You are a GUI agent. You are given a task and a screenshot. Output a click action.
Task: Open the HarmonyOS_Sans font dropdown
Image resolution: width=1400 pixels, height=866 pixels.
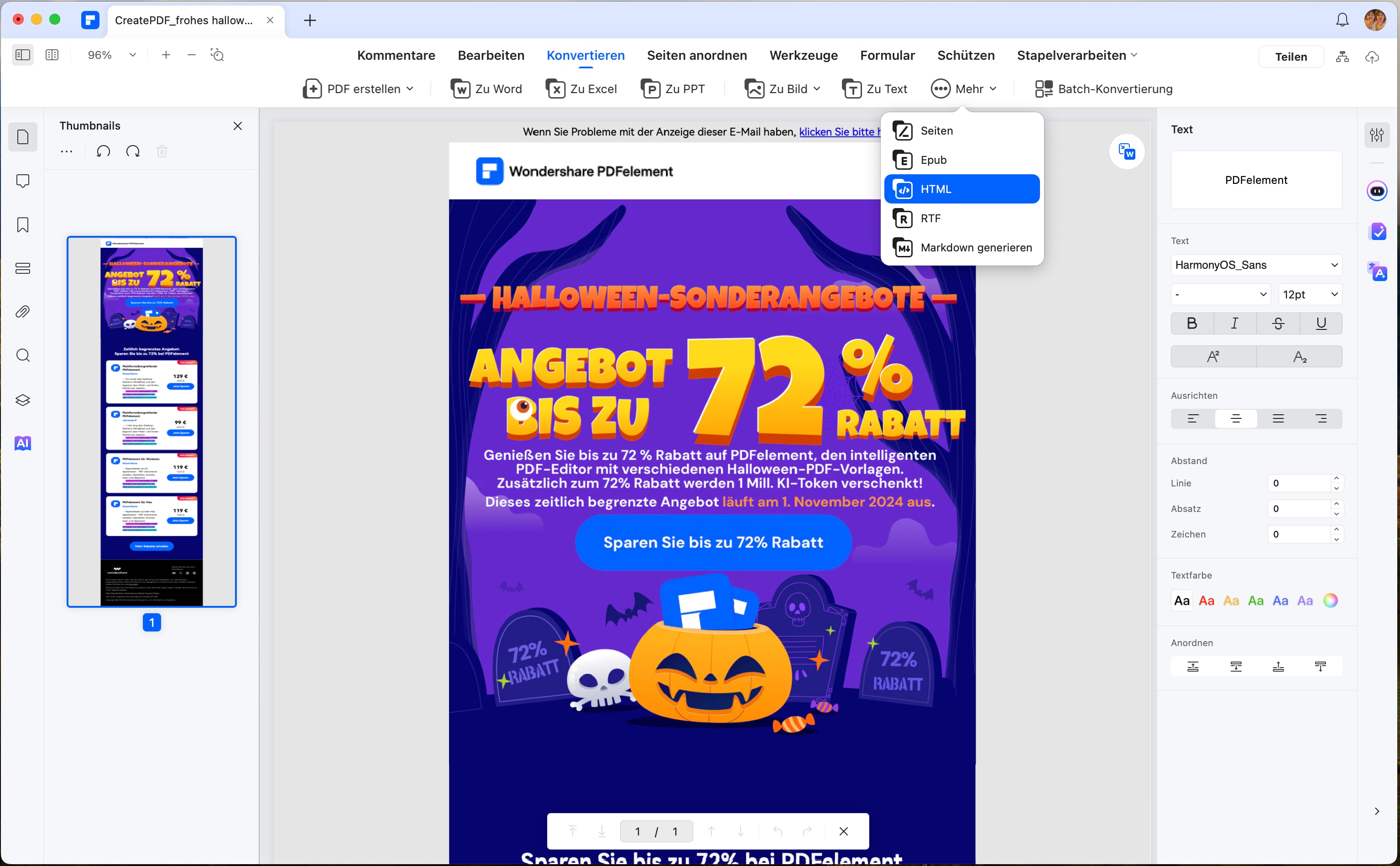[x=1256, y=265]
